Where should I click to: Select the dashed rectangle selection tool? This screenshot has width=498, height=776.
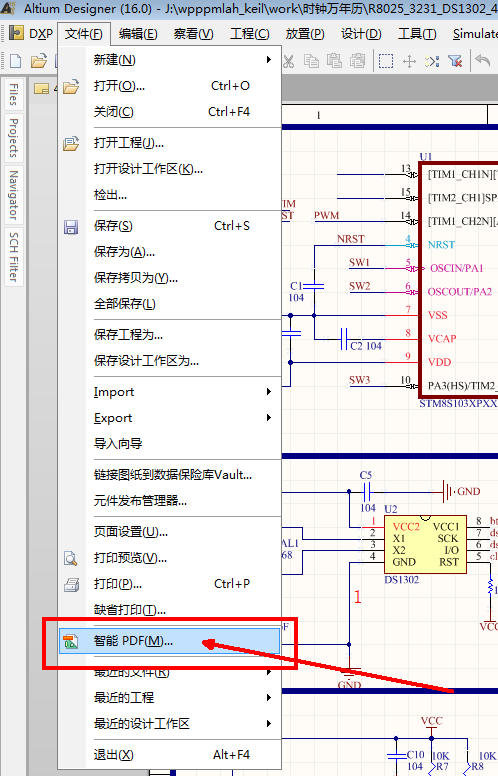coord(386,61)
